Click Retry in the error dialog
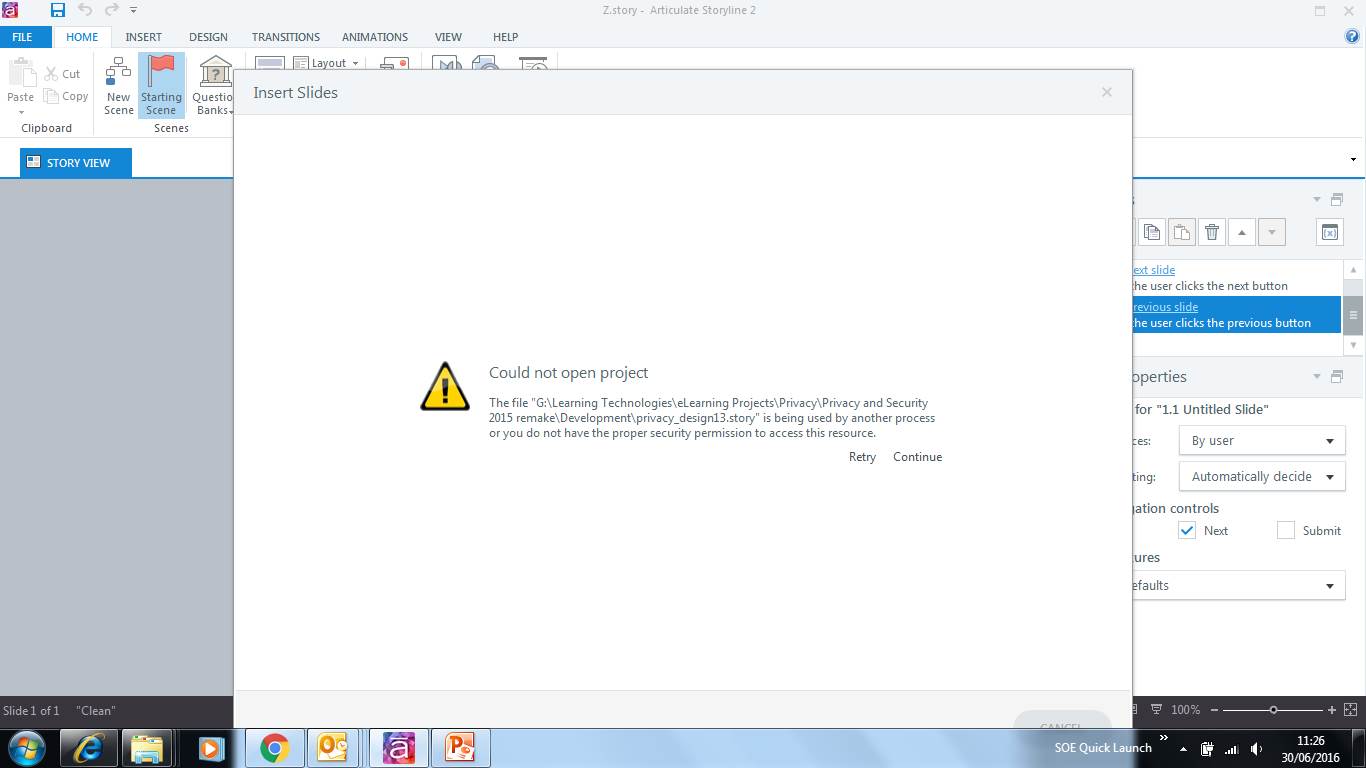Viewport: 1366px width, 768px height. (862, 457)
